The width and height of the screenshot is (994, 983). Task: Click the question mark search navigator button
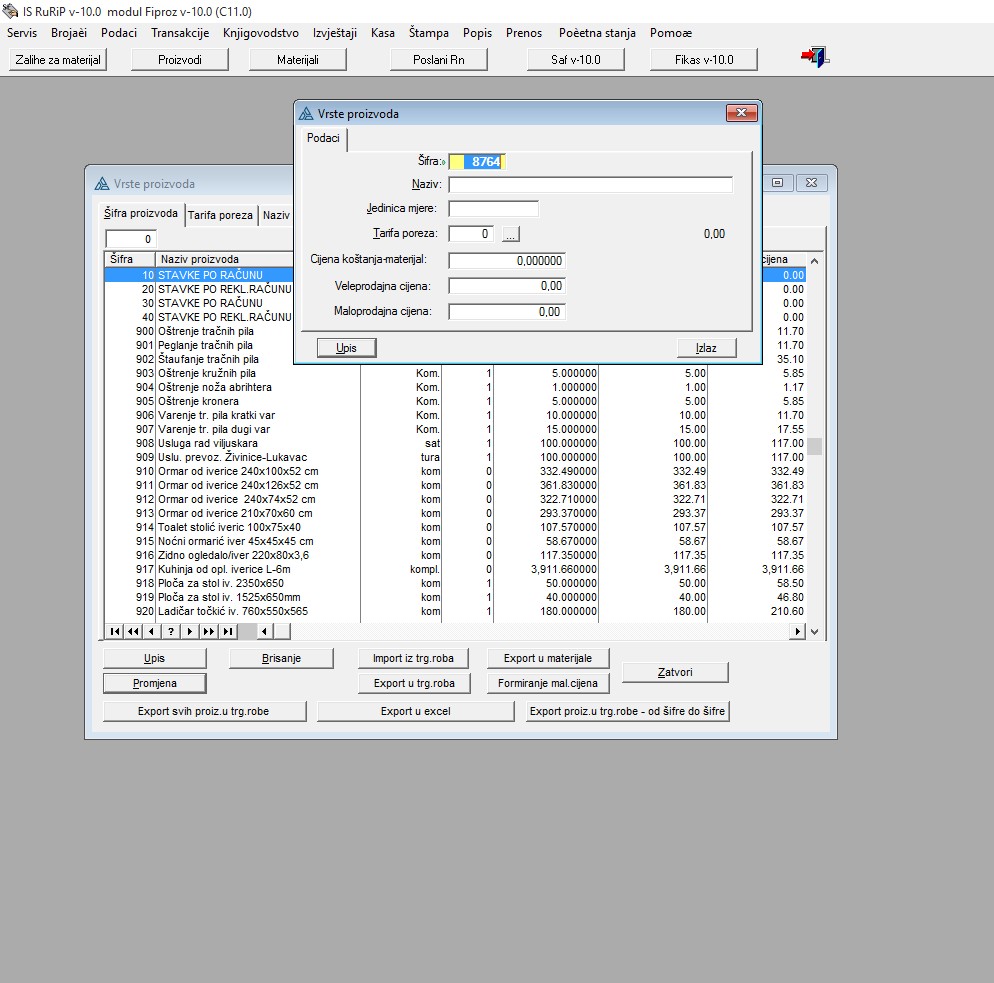pyautogui.click(x=171, y=631)
